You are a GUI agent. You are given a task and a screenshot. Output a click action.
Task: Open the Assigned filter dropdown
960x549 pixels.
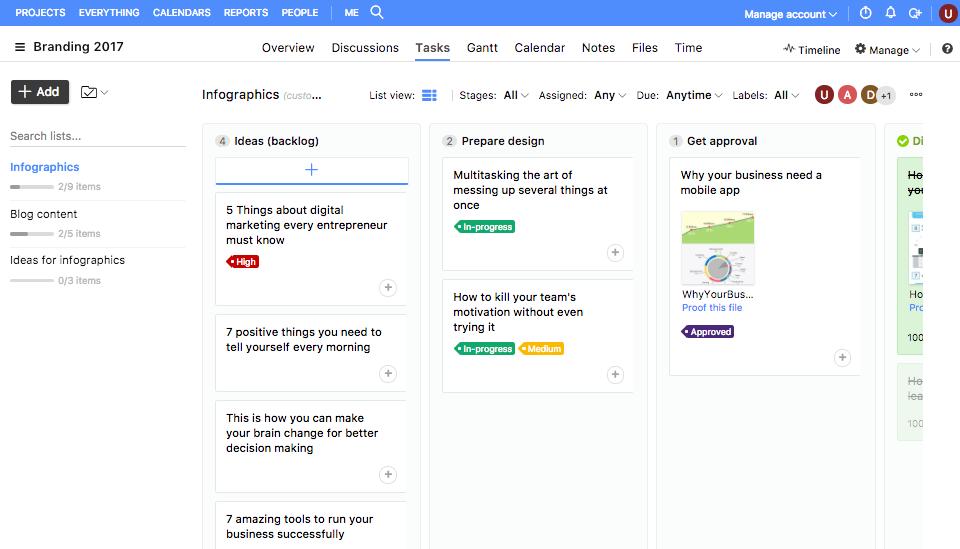pyautogui.click(x=610, y=95)
